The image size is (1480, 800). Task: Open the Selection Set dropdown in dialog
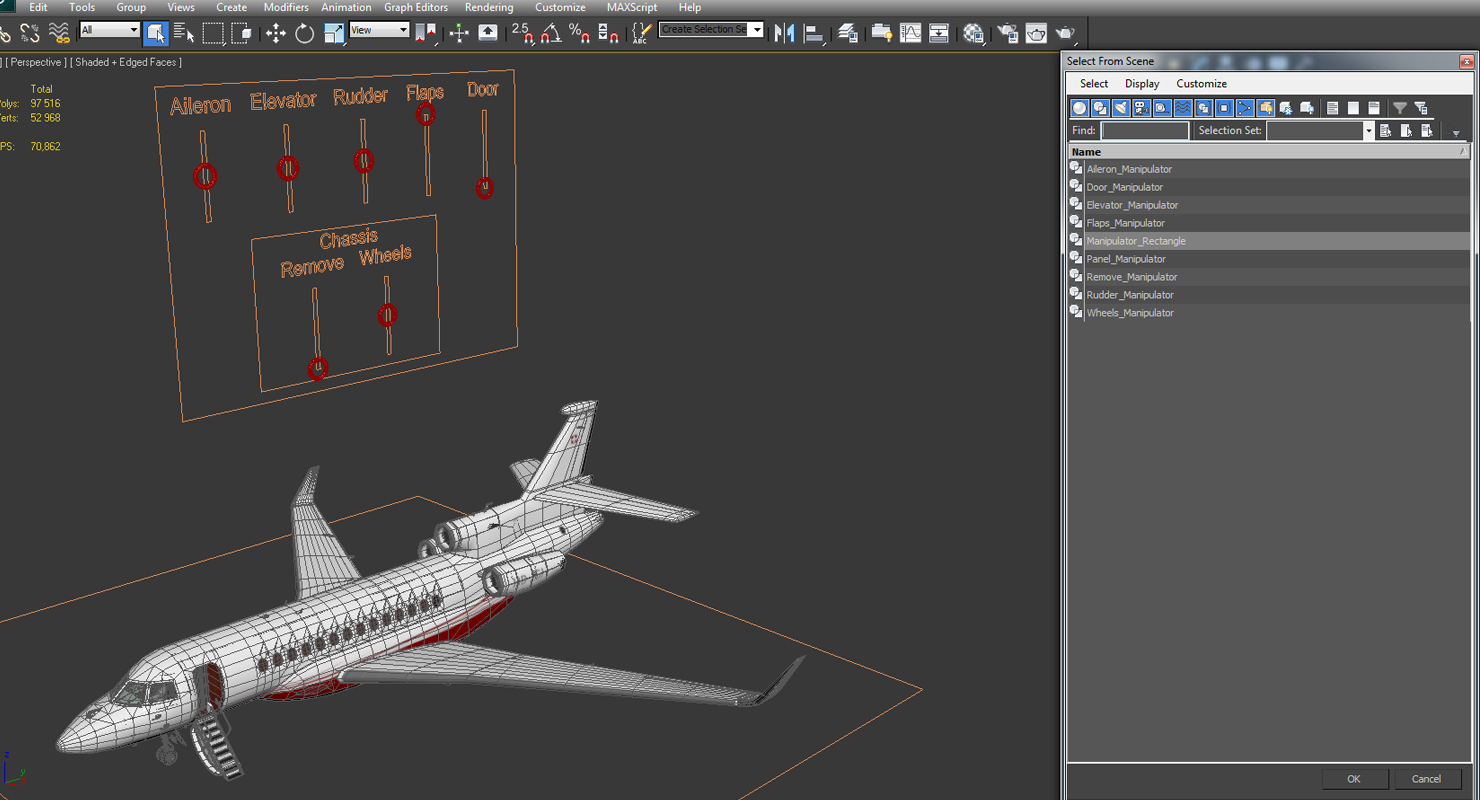pos(1320,131)
